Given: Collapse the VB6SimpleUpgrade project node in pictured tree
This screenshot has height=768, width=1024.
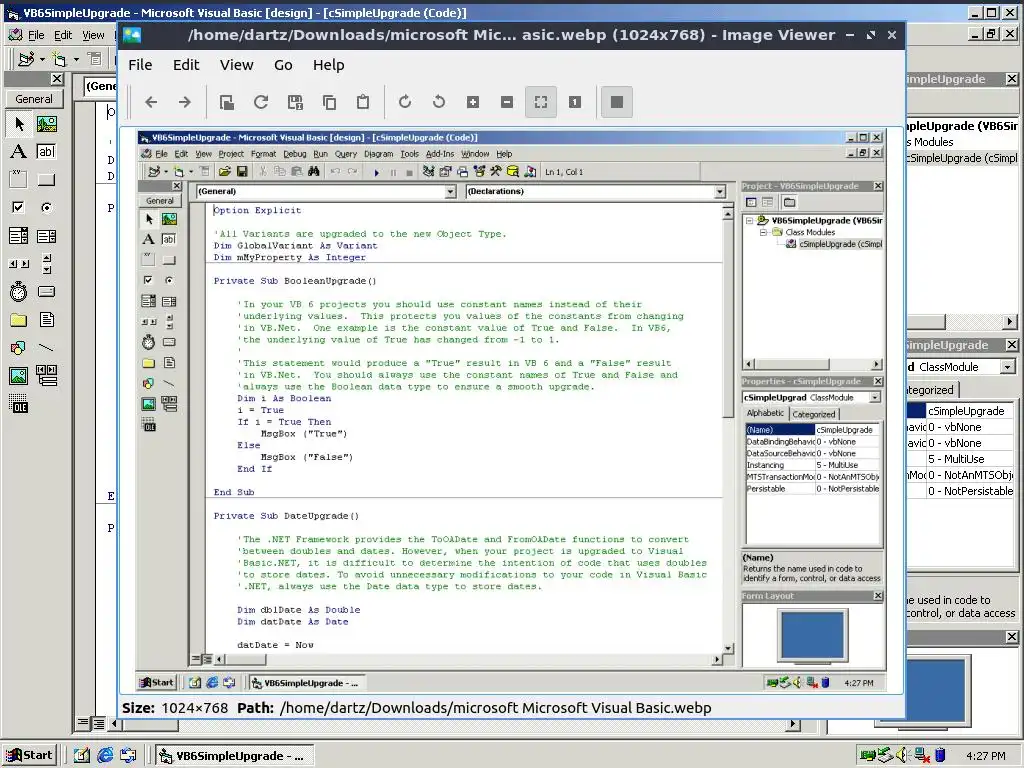Looking at the screenshot, I should 749,221.
